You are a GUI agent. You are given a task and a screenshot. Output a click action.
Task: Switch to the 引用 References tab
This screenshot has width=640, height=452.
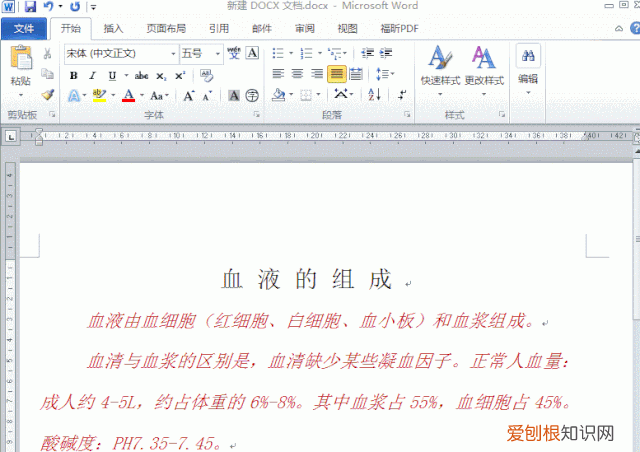219,29
